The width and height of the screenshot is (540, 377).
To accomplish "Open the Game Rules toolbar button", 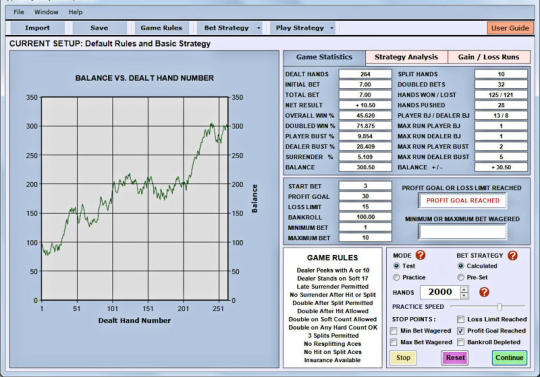I will click(x=161, y=28).
